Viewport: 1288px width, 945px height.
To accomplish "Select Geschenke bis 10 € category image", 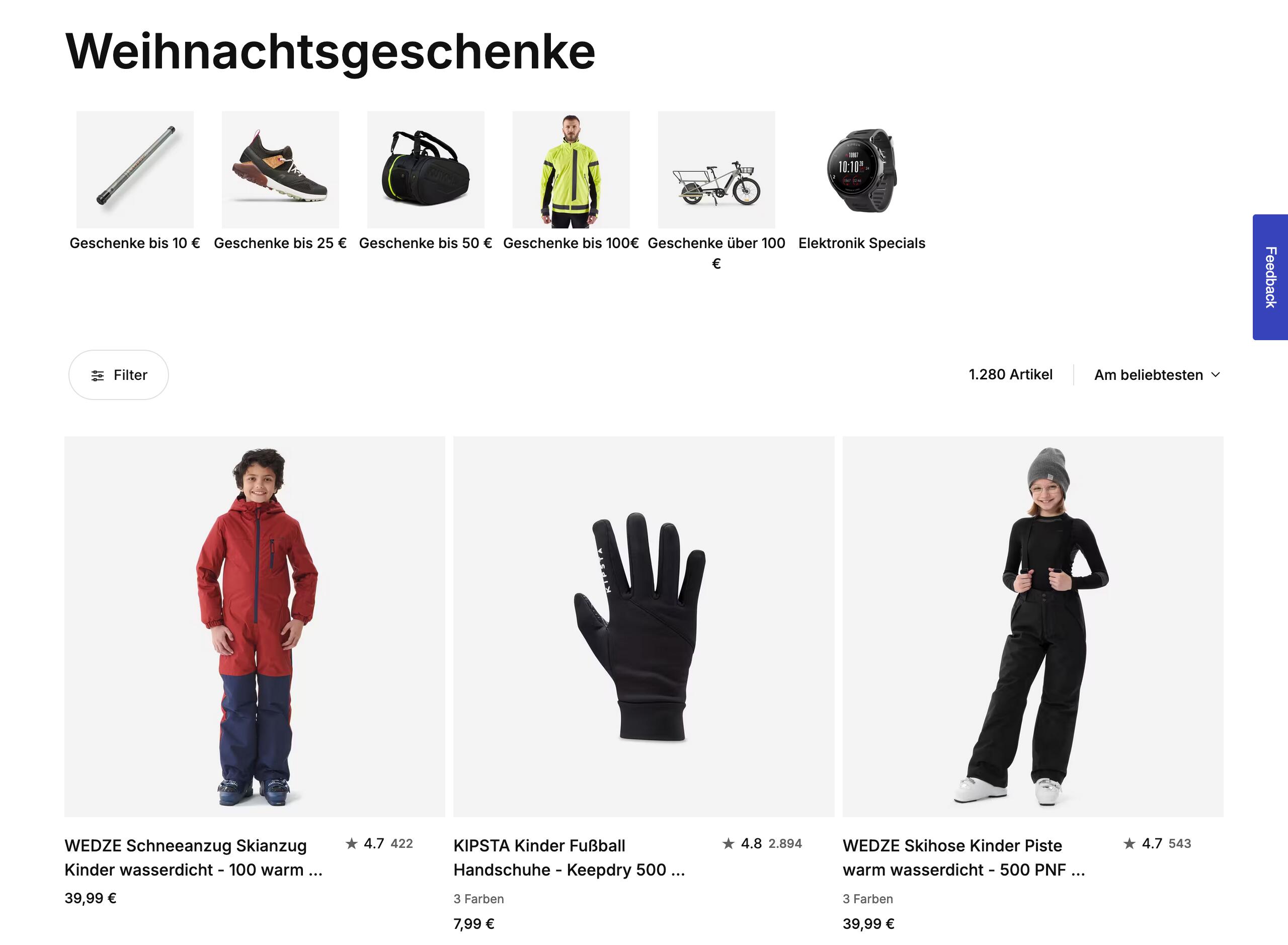I will click(135, 170).
